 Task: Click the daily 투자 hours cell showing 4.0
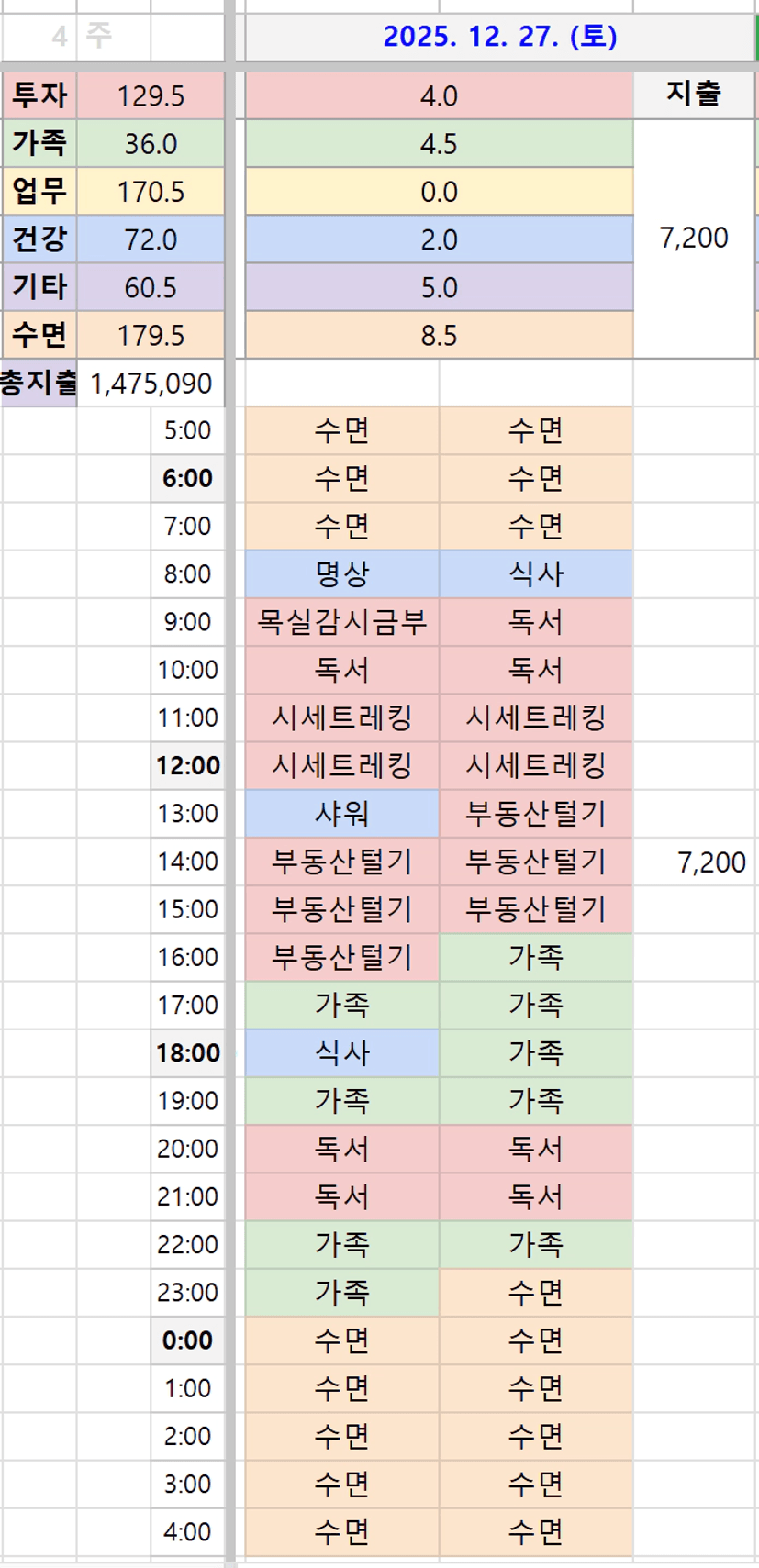439,95
